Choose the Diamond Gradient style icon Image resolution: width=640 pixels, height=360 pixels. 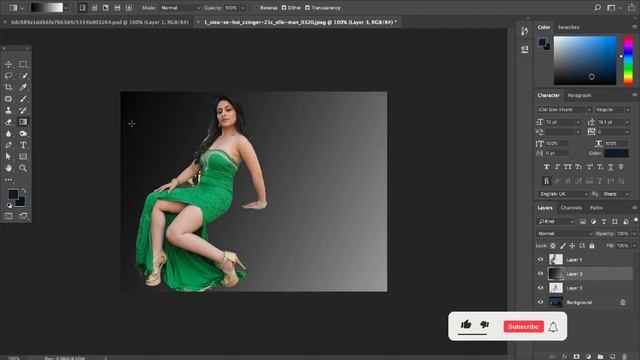pos(129,8)
